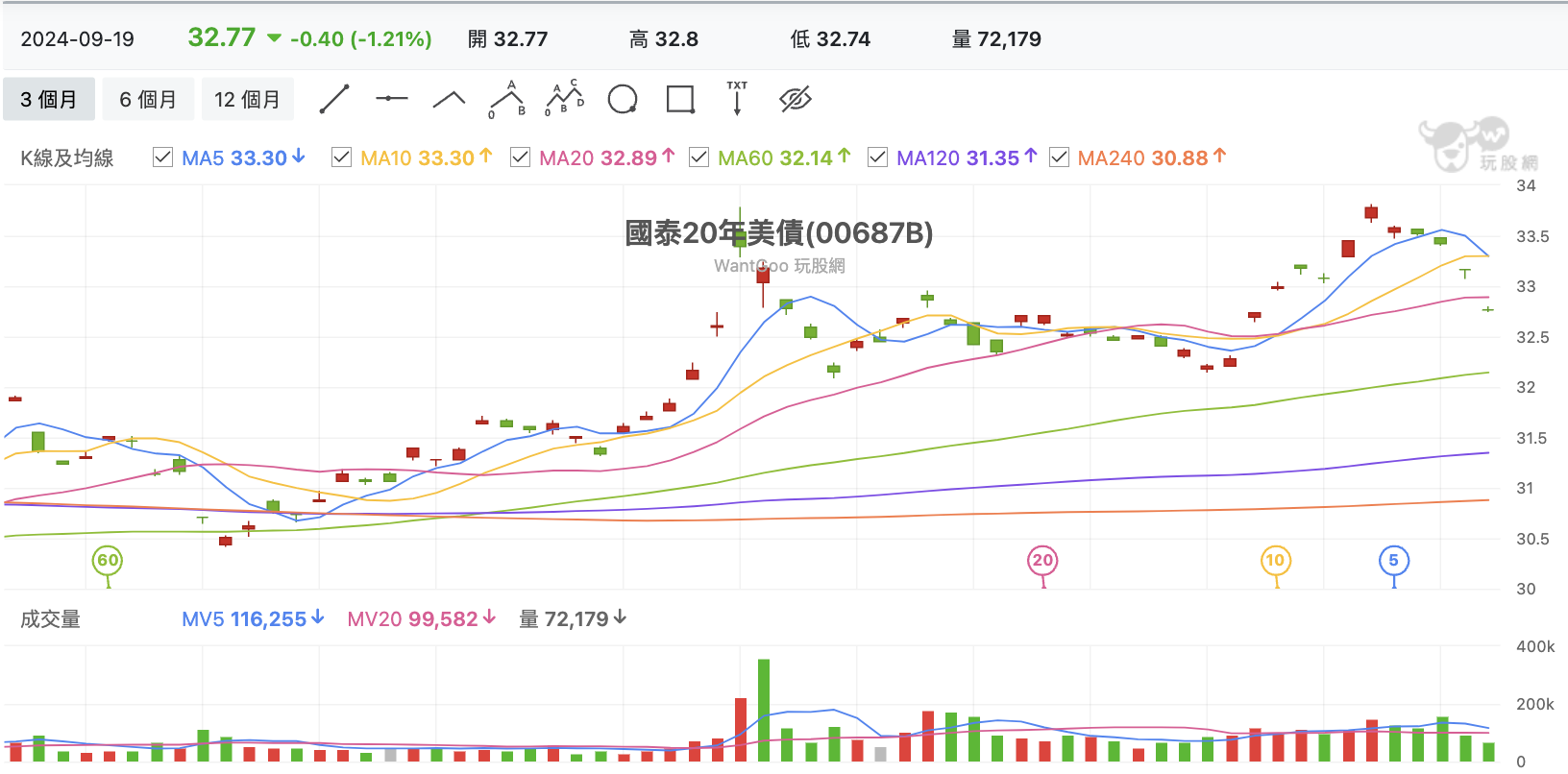1568x774 pixels.
Task: Switch chart range to 3 個月
Action: 49,100
